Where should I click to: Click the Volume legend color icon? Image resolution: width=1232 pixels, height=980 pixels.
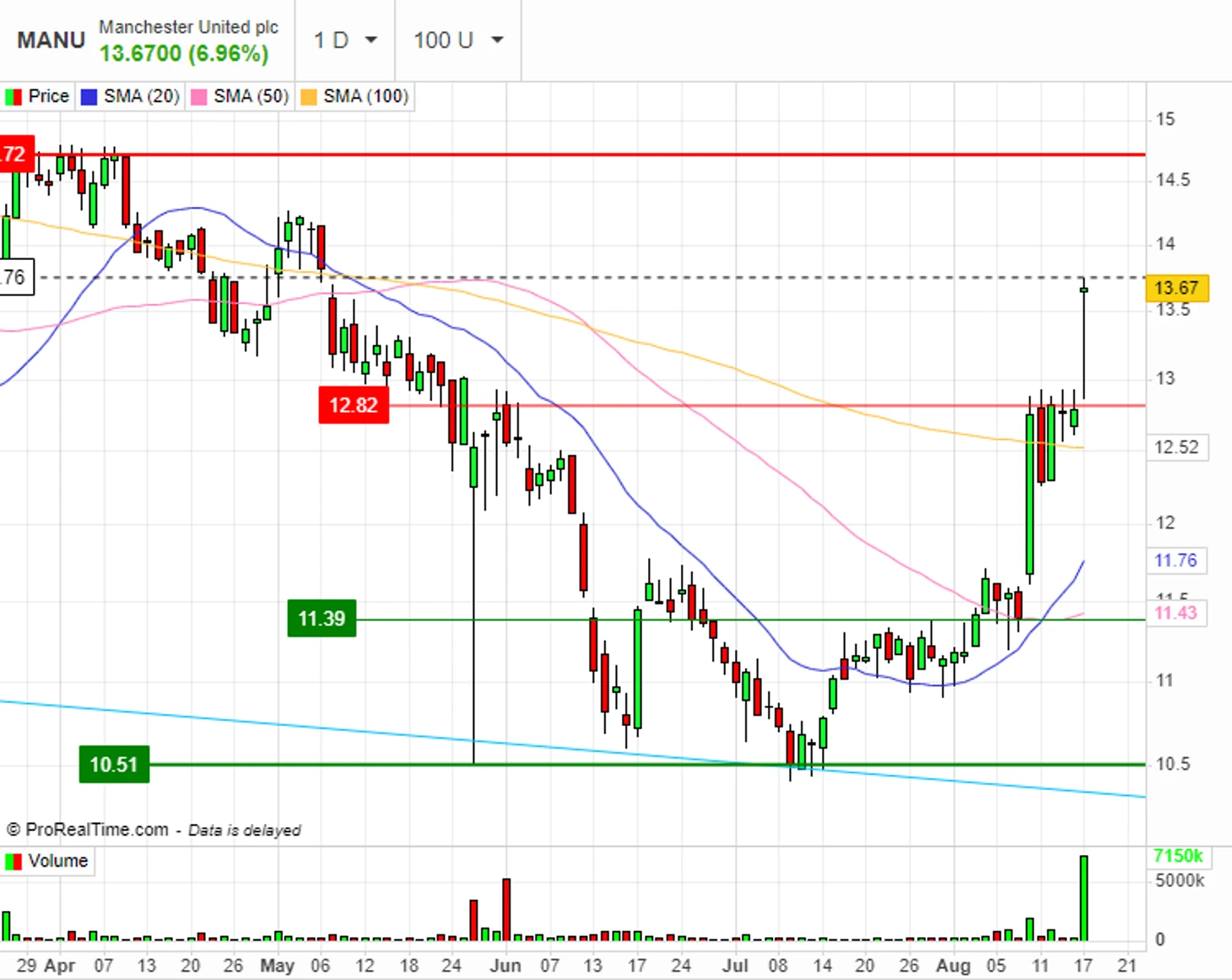13,862
